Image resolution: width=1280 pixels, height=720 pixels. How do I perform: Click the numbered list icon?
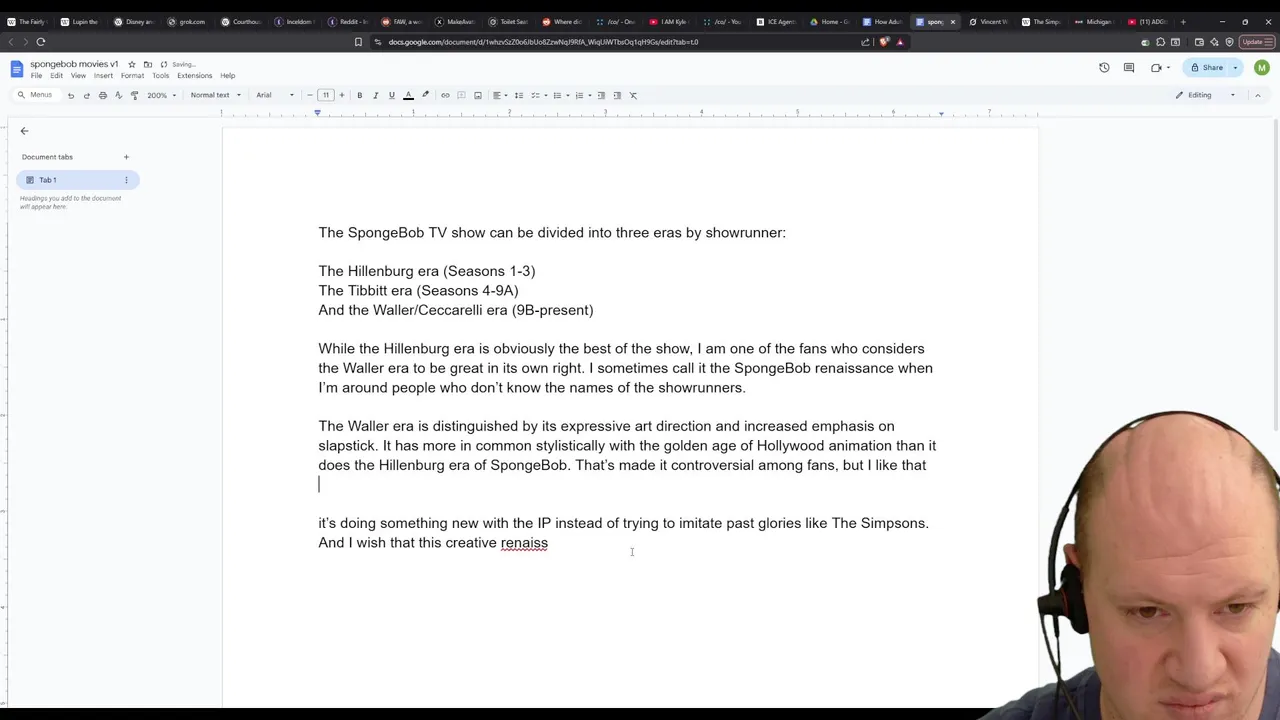578,95
